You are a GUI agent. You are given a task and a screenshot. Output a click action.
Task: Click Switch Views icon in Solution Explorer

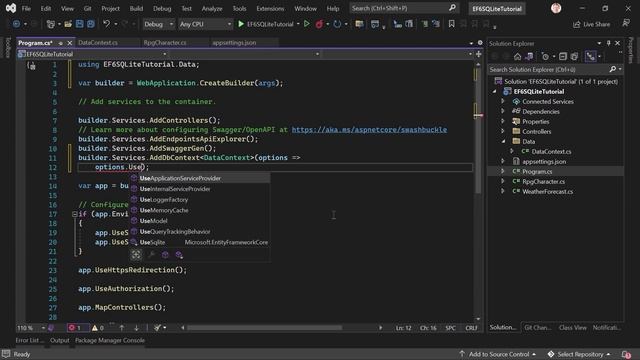point(529,56)
